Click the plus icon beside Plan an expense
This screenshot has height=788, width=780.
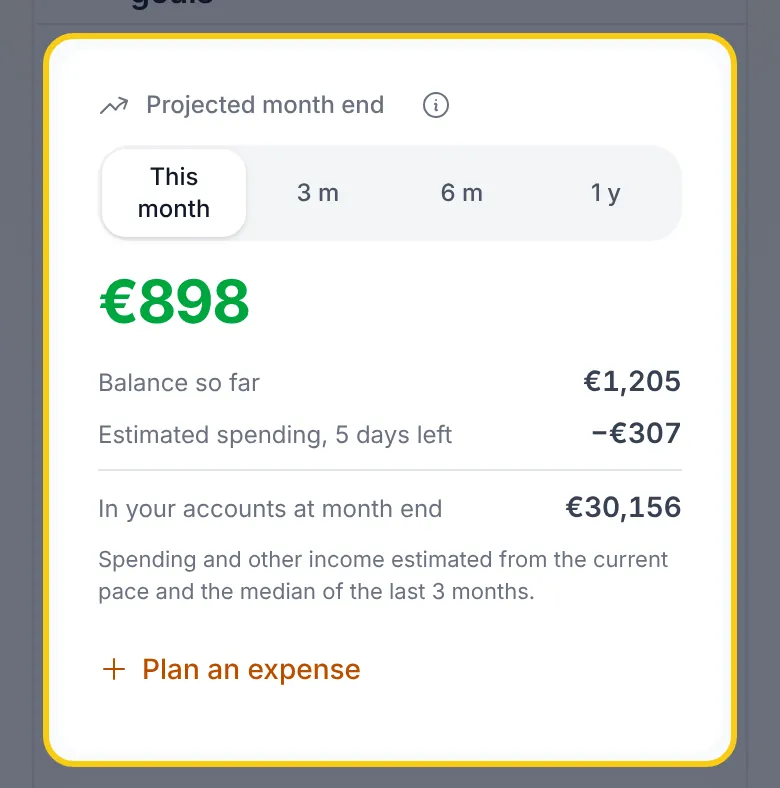(x=114, y=669)
